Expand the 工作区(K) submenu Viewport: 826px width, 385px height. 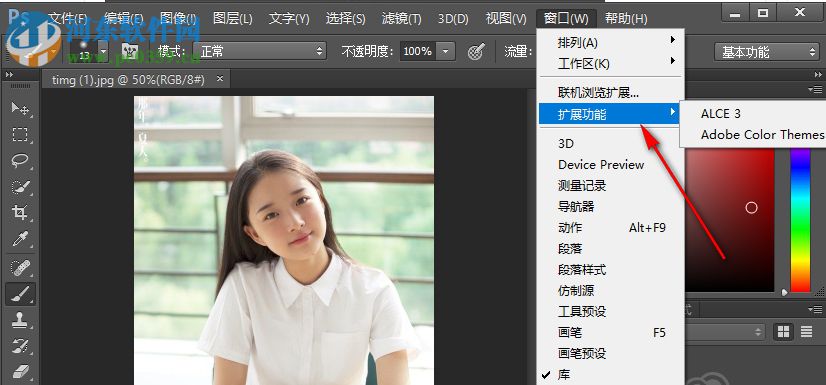pyautogui.click(x=611, y=64)
